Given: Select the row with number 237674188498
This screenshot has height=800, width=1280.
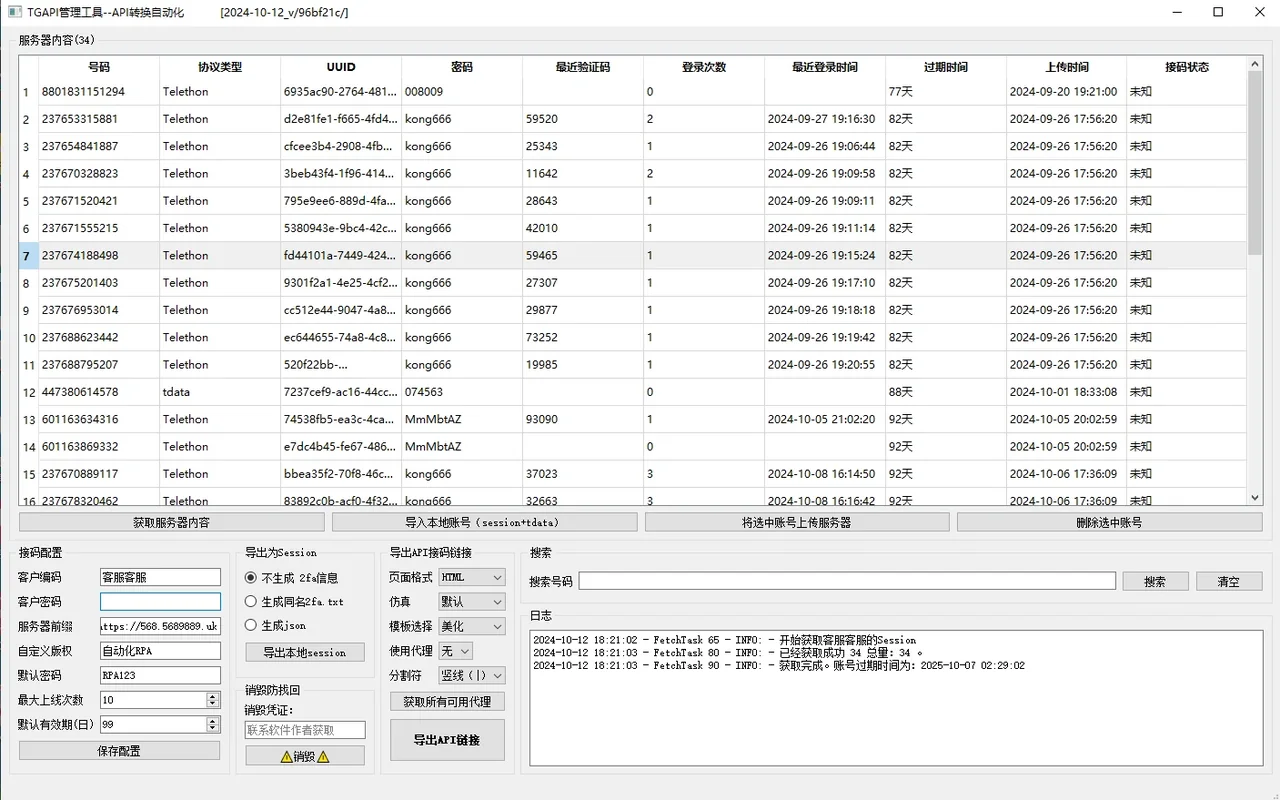Looking at the screenshot, I should point(633,256).
